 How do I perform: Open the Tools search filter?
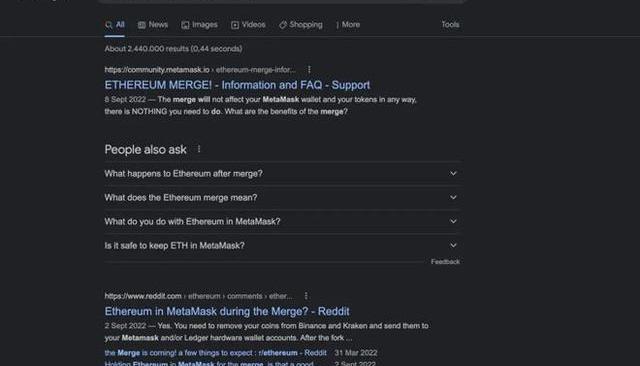pos(450,25)
